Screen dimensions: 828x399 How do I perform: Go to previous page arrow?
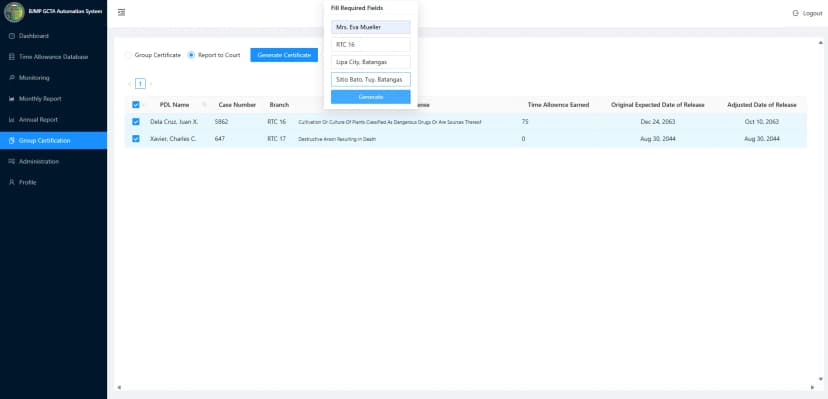pos(129,84)
